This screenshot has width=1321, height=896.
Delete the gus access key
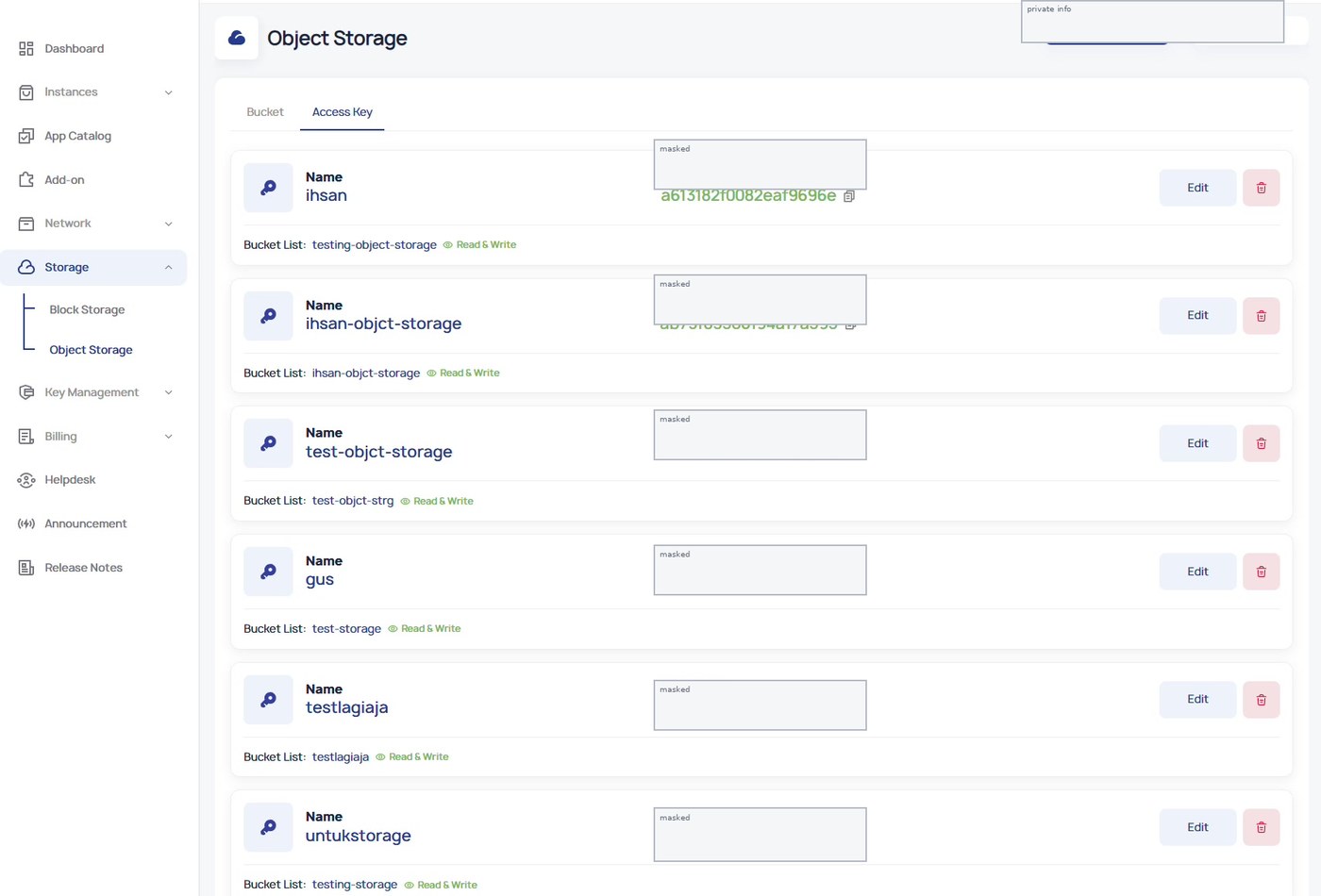[1261, 572]
